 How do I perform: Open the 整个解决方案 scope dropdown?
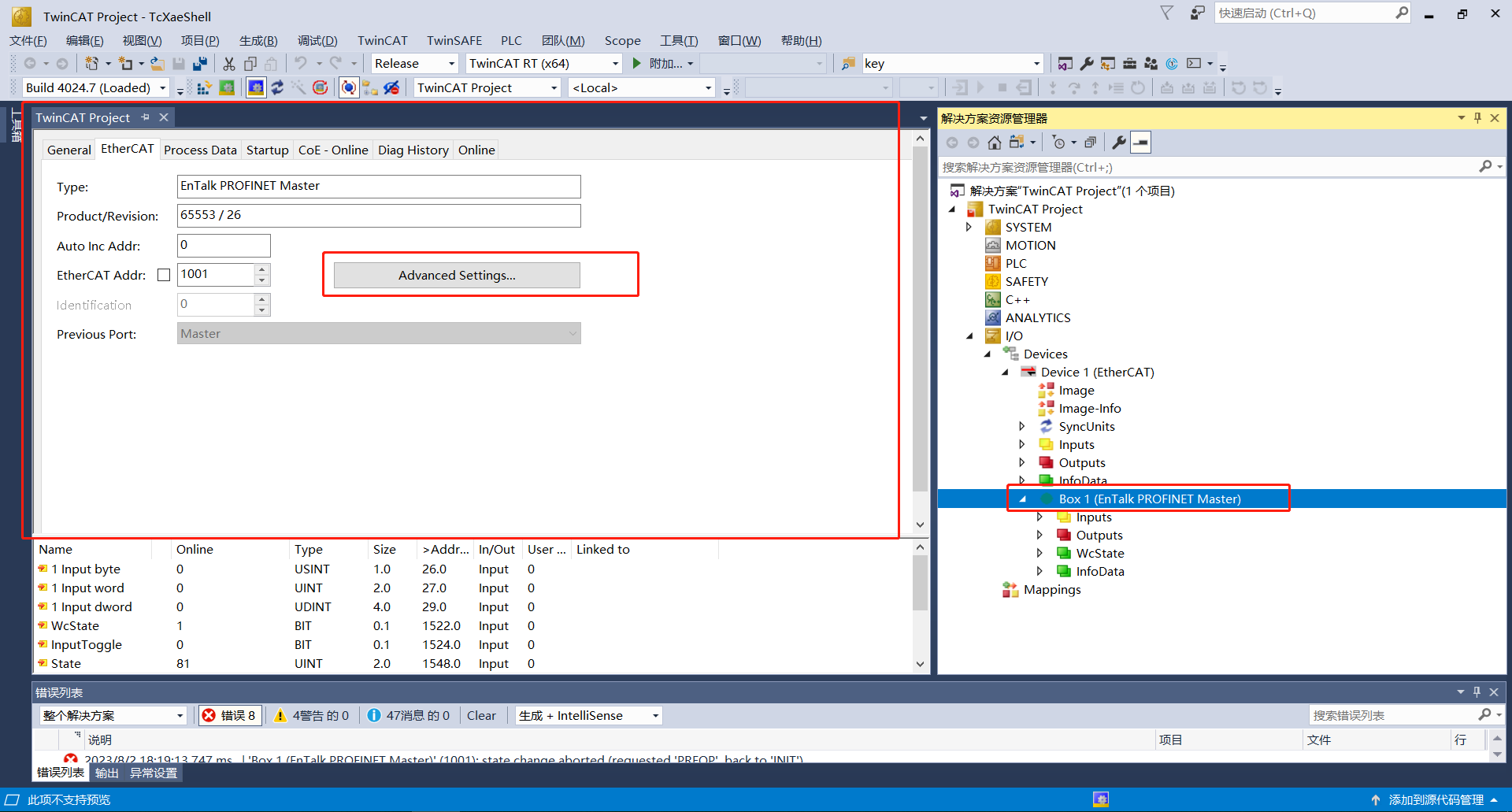point(180,715)
